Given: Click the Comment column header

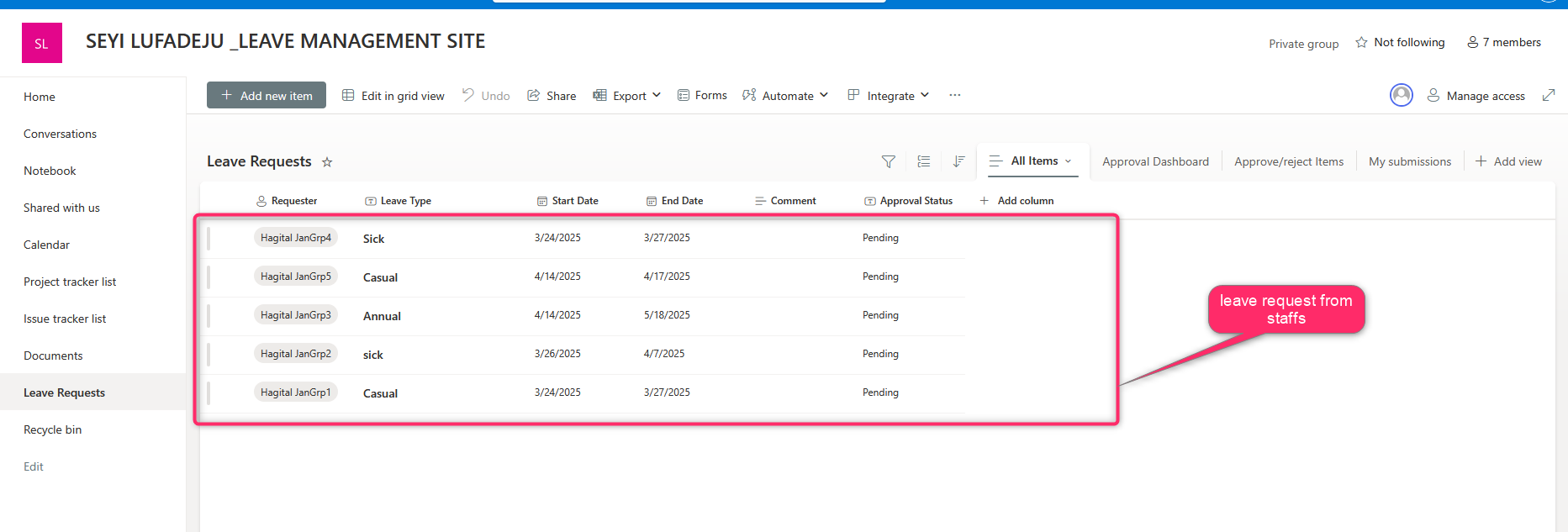Looking at the screenshot, I should point(785,201).
